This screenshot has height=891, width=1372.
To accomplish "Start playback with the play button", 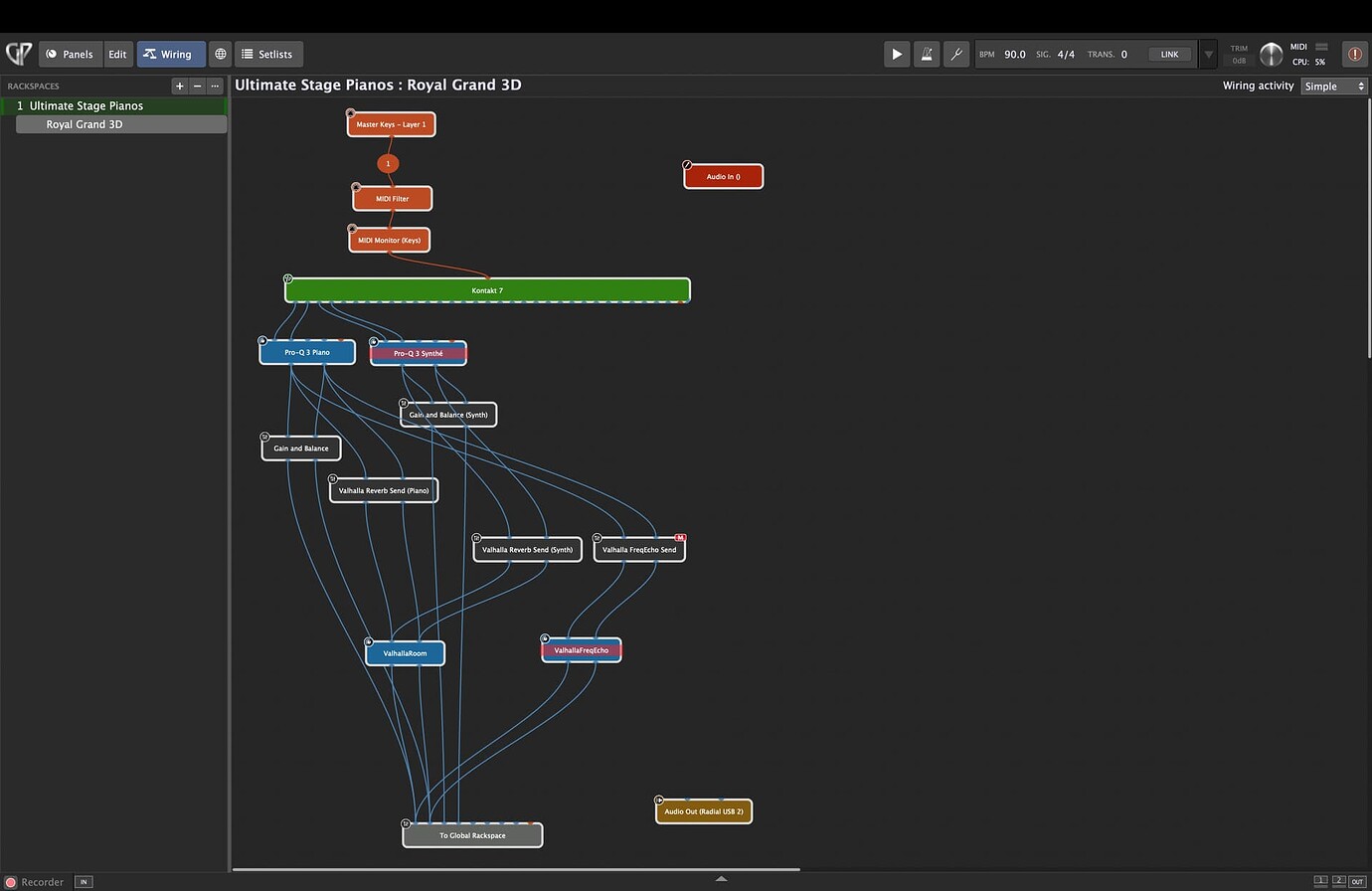I will (x=897, y=54).
